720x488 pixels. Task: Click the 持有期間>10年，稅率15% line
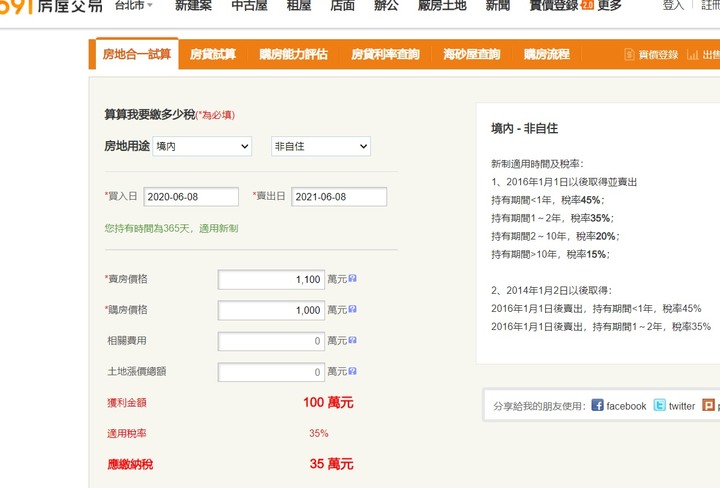click(x=551, y=254)
